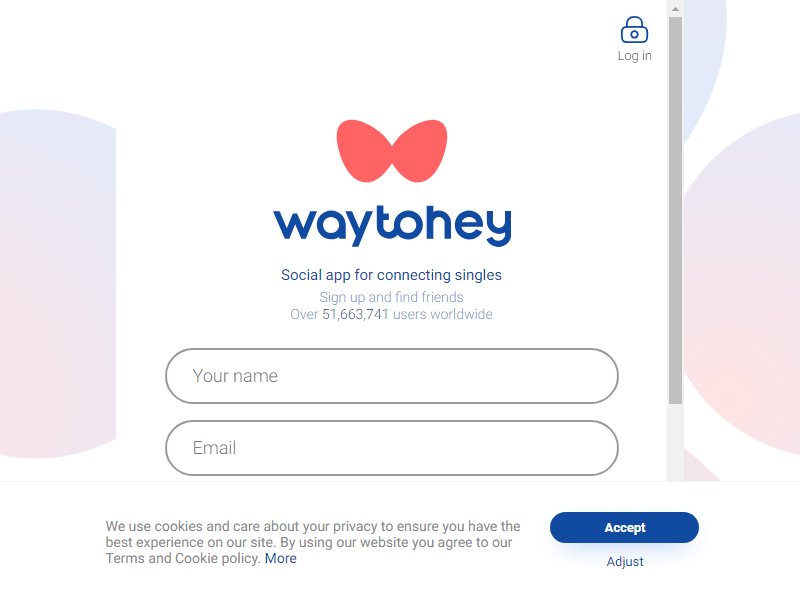Screen dimensions: 800x600
Task: Select the Social app for connecting singles heading
Action: point(391,275)
